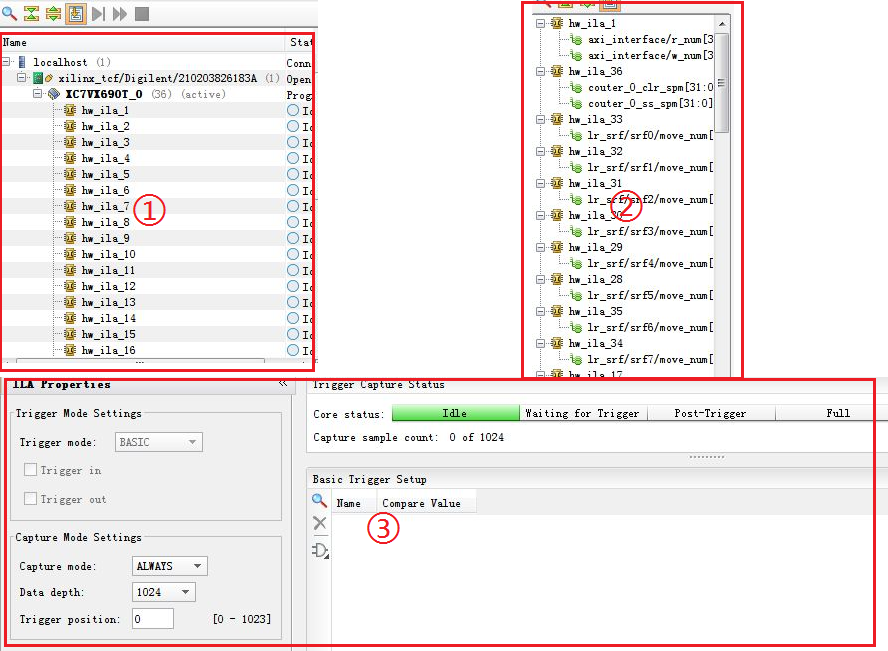The width and height of the screenshot is (888, 651).
Task: Select probe lr_srf/srf3/move_num
Action: point(650,232)
